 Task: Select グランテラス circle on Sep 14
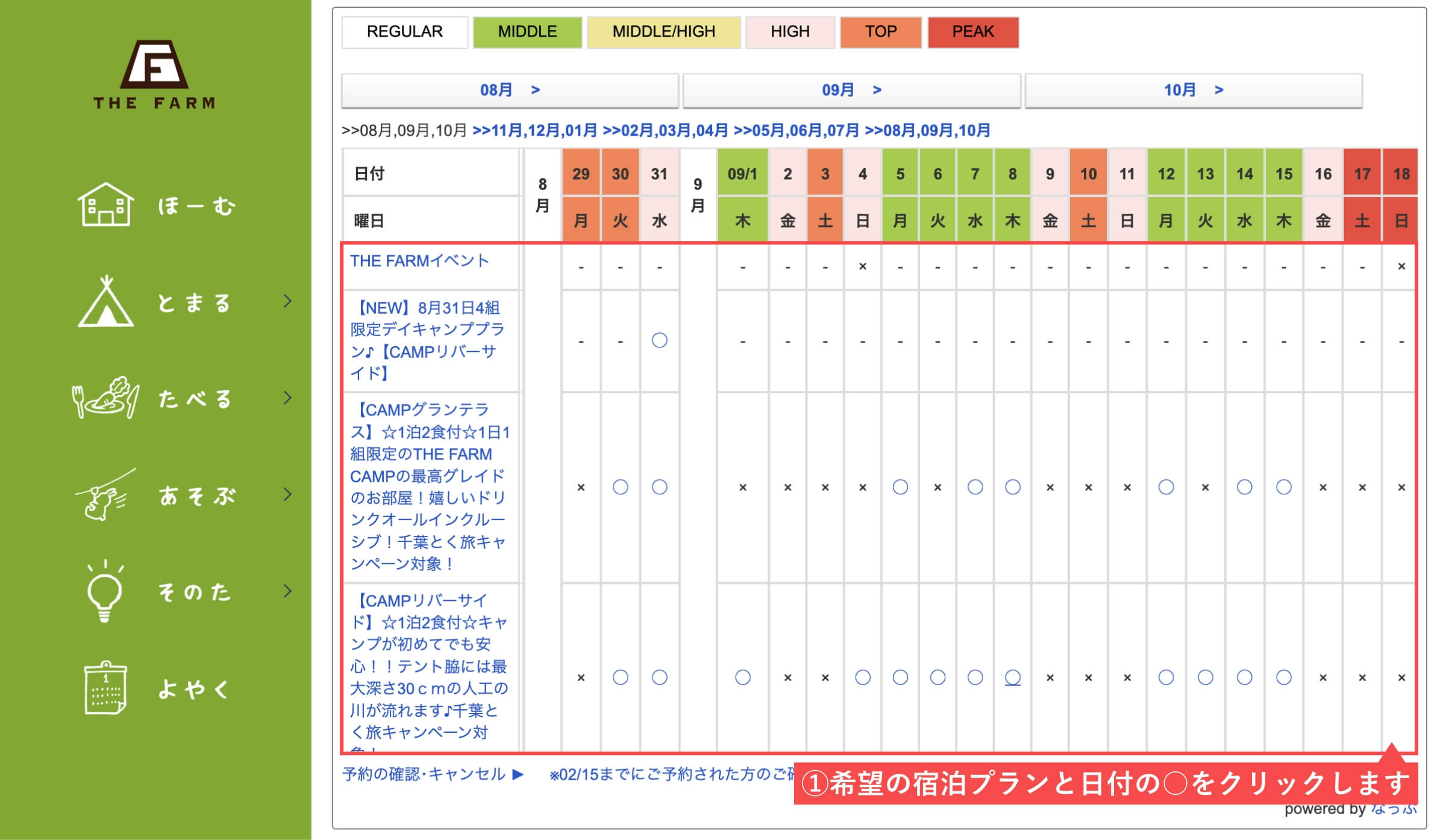pos(1245,487)
